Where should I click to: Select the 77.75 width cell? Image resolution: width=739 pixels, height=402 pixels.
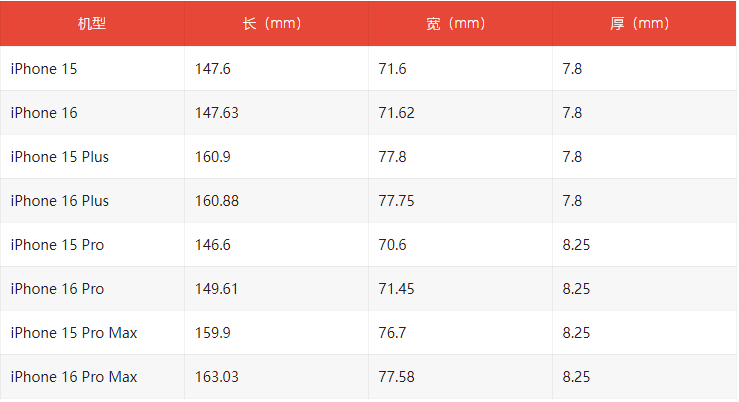point(397,201)
